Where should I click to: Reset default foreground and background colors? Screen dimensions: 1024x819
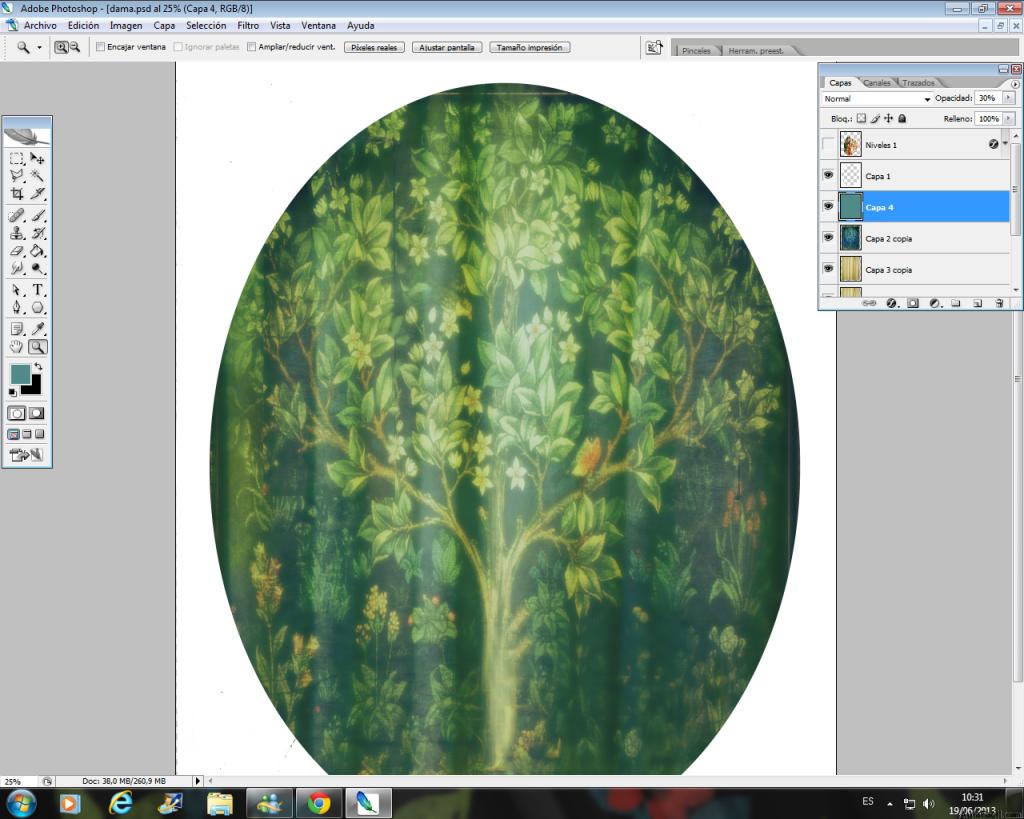point(12,392)
